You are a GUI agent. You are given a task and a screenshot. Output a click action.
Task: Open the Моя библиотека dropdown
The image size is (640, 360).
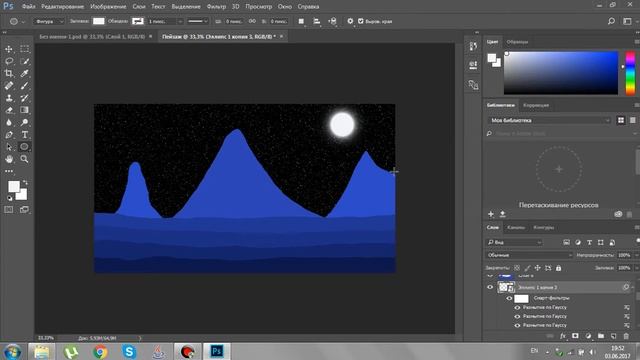coord(550,120)
